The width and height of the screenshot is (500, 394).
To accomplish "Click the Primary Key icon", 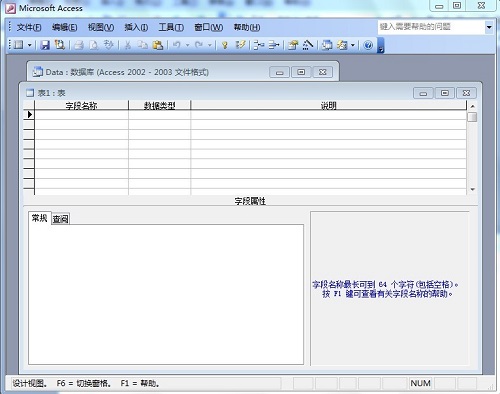I will point(225,45).
